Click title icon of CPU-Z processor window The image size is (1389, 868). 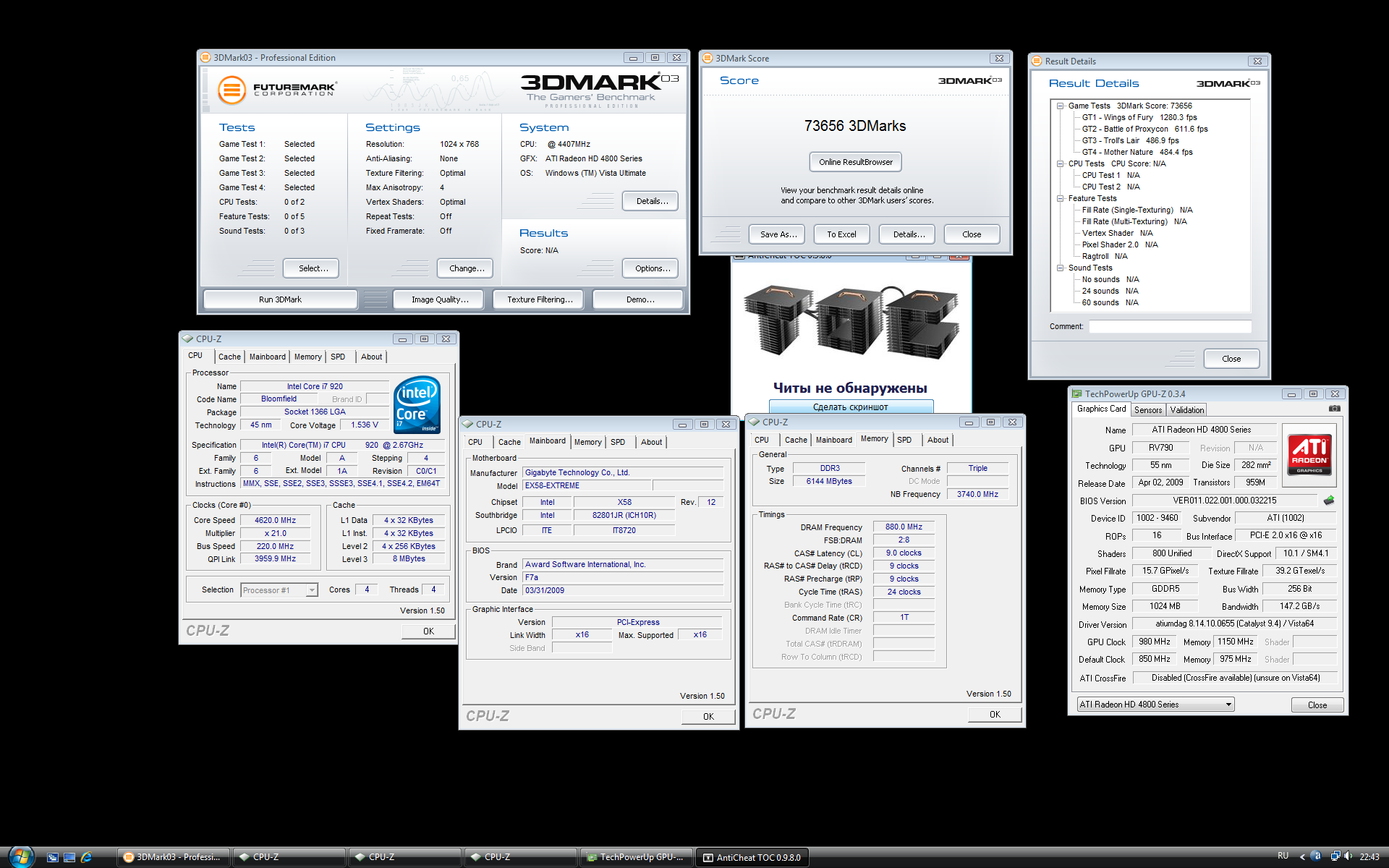188,339
